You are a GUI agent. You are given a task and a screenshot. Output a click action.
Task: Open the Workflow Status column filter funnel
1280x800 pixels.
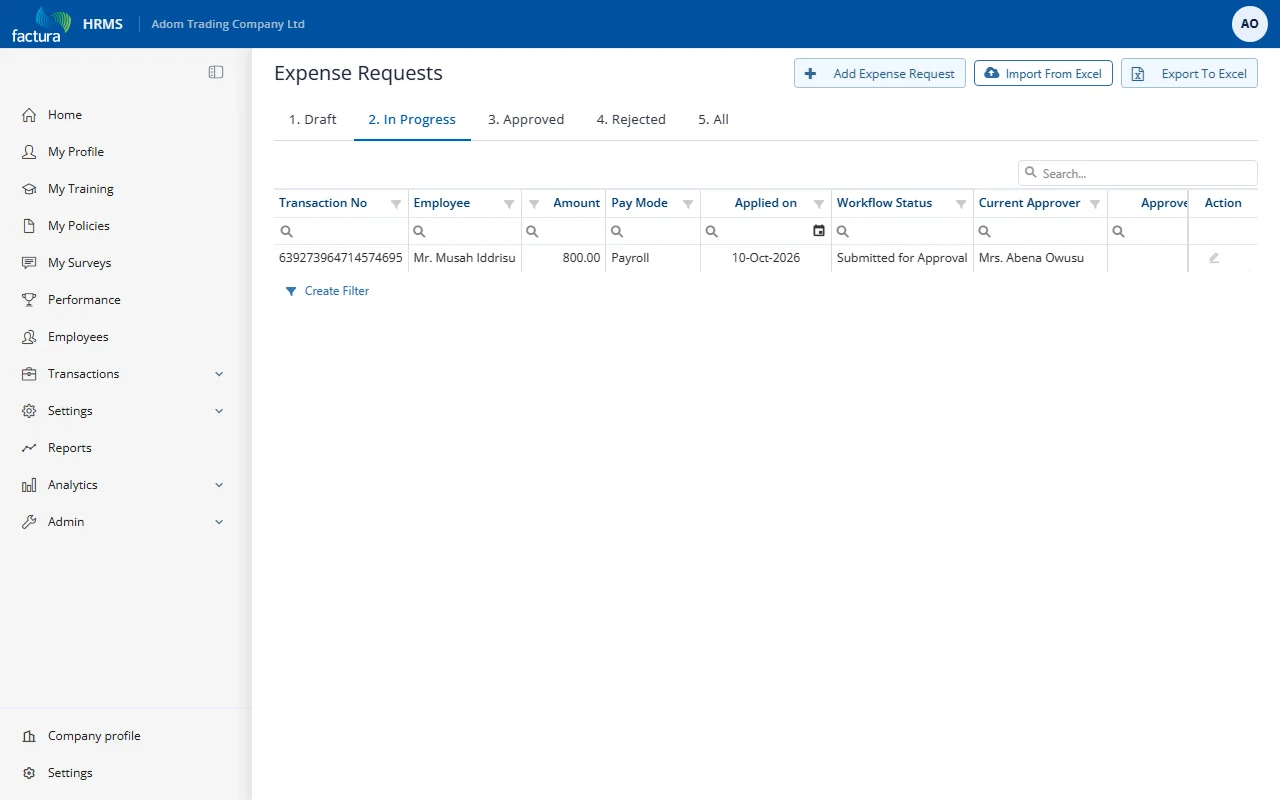(x=961, y=204)
